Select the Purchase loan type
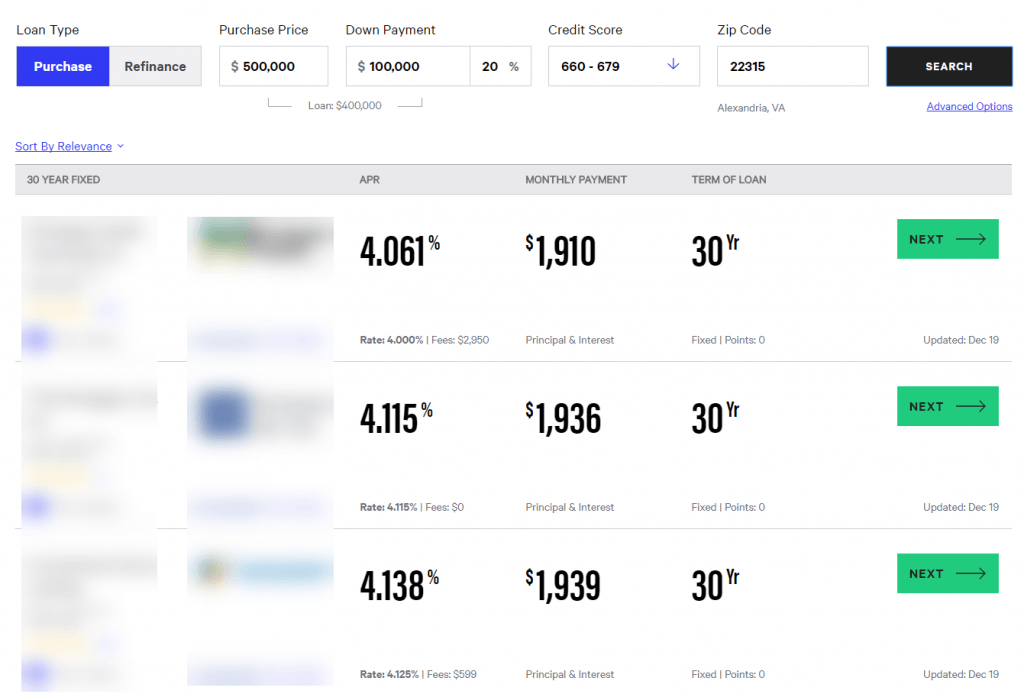This screenshot has height=694, width=1024. point(63,66)
